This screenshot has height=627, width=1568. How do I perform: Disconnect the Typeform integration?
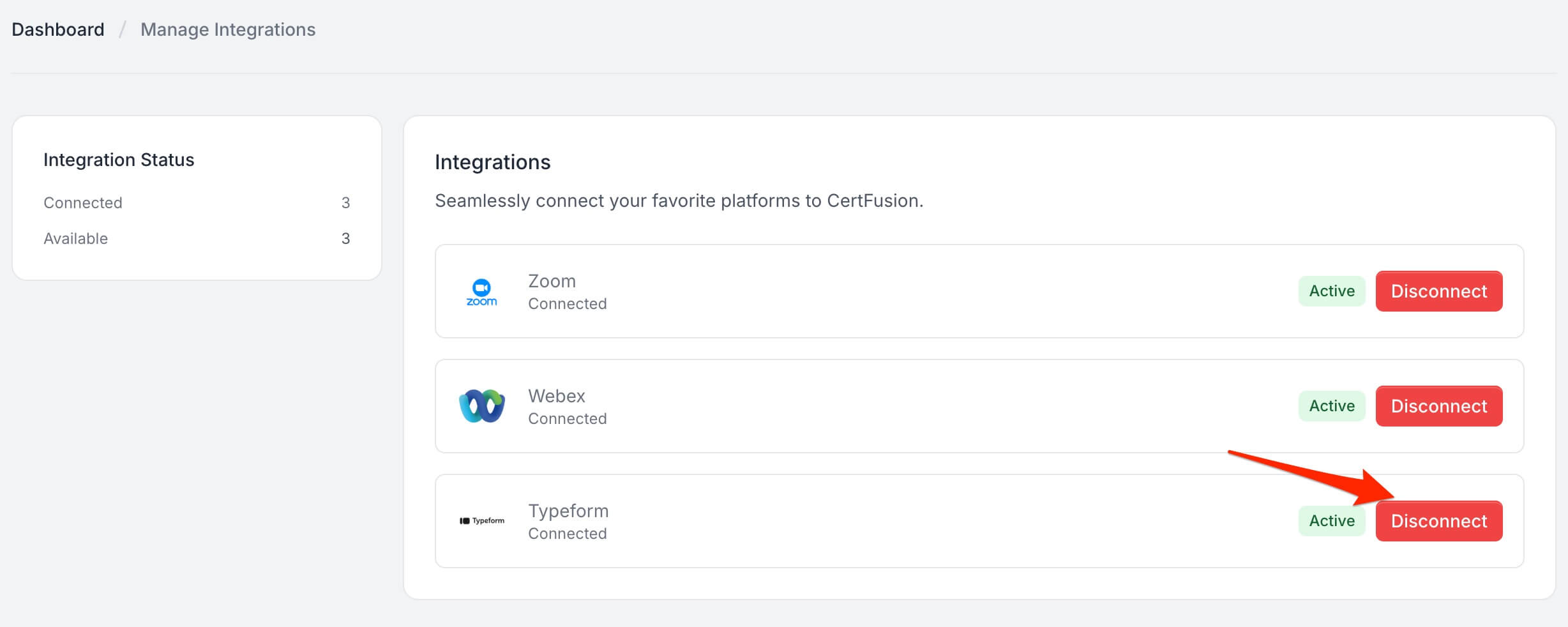1438,521
